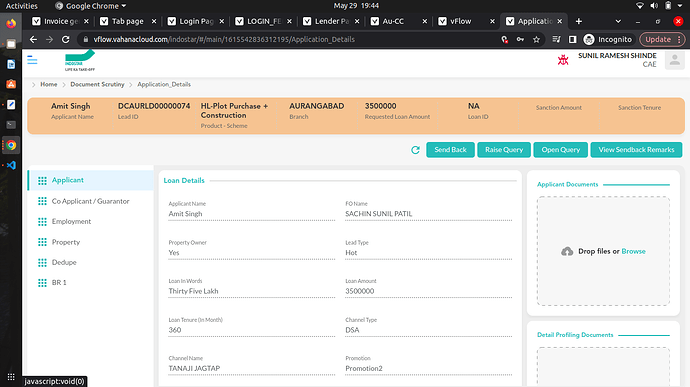Click the FO Name field SACHIN SUNIL PATIL
The width and height of the screenshot is (690, 387).
pos(428,214)
